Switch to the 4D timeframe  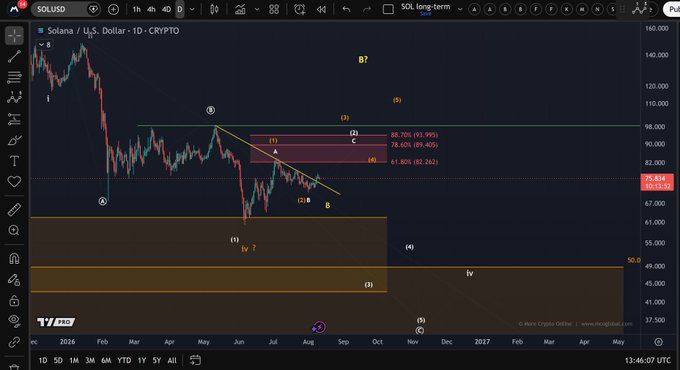point(166,9)
